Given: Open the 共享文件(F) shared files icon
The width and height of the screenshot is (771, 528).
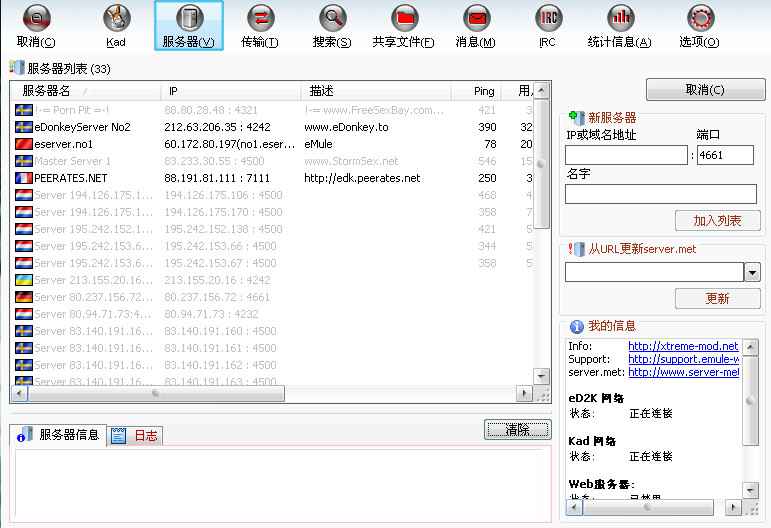Looking at the screenshot, I should click(404, 19).
